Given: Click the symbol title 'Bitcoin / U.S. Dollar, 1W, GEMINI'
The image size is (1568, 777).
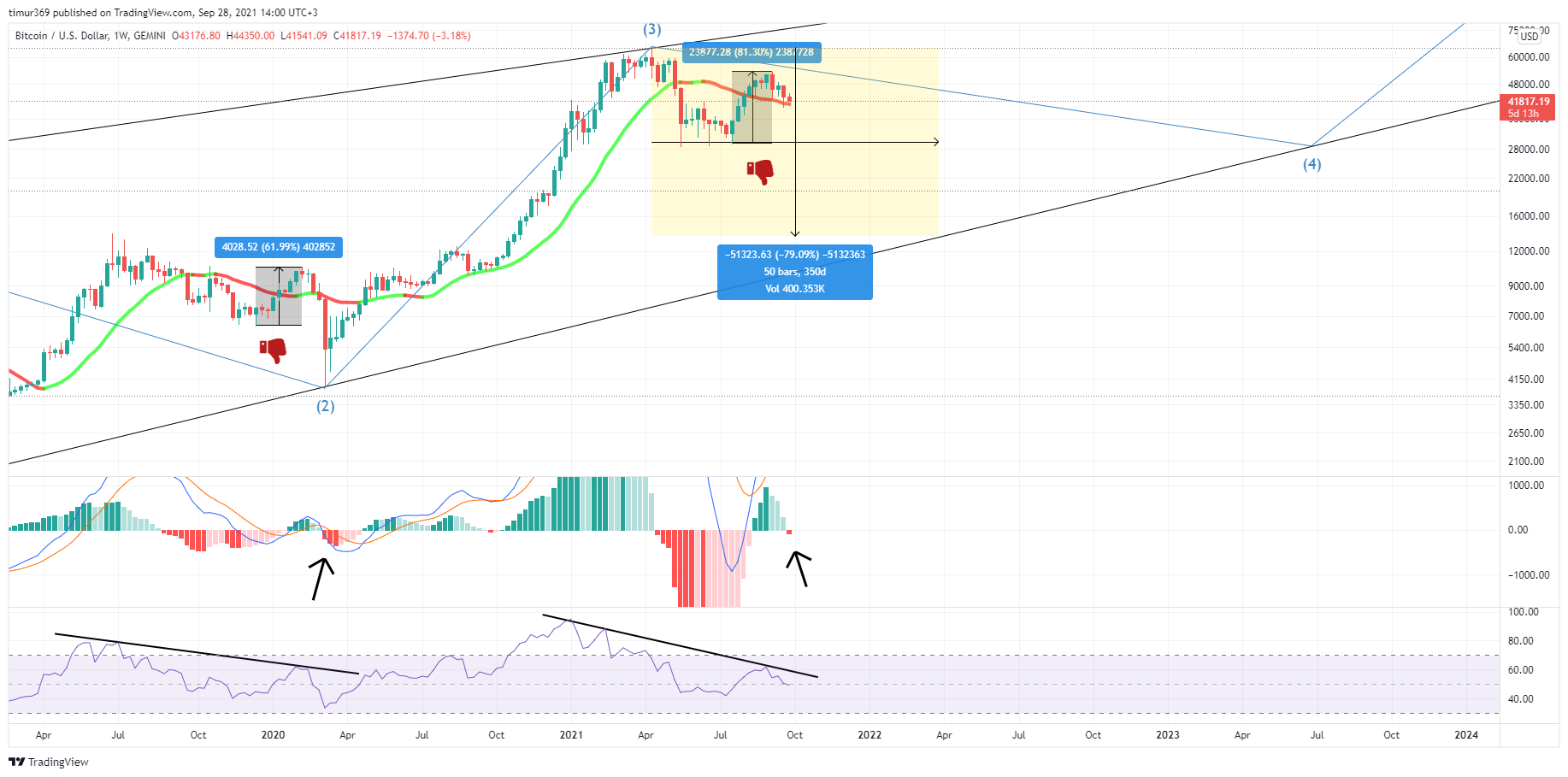Looking at the screenshot, I should tap(91, 36).
